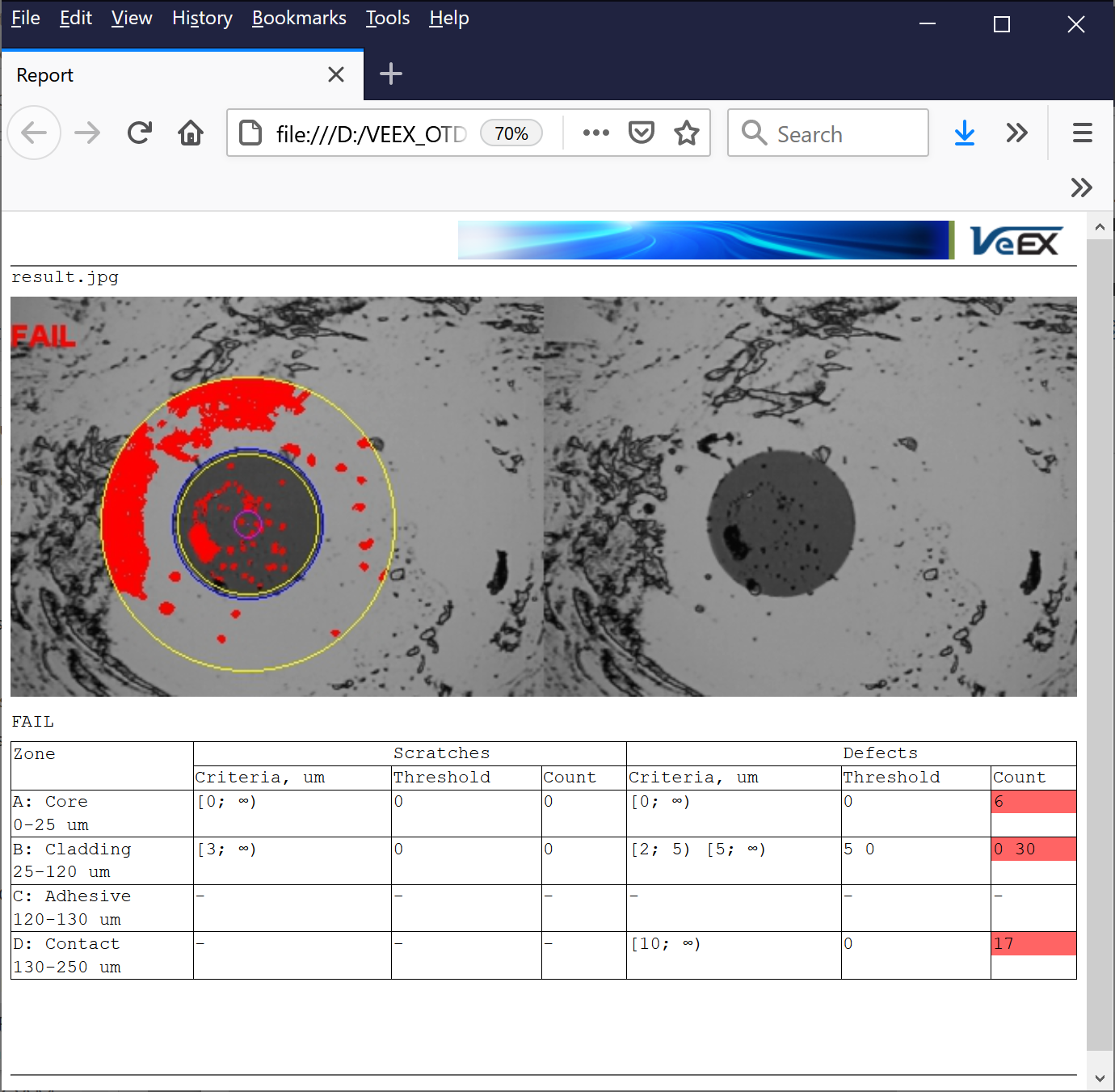
Task: Open the Tools menu
Action: pyautogui.click(x=387, y=18)
